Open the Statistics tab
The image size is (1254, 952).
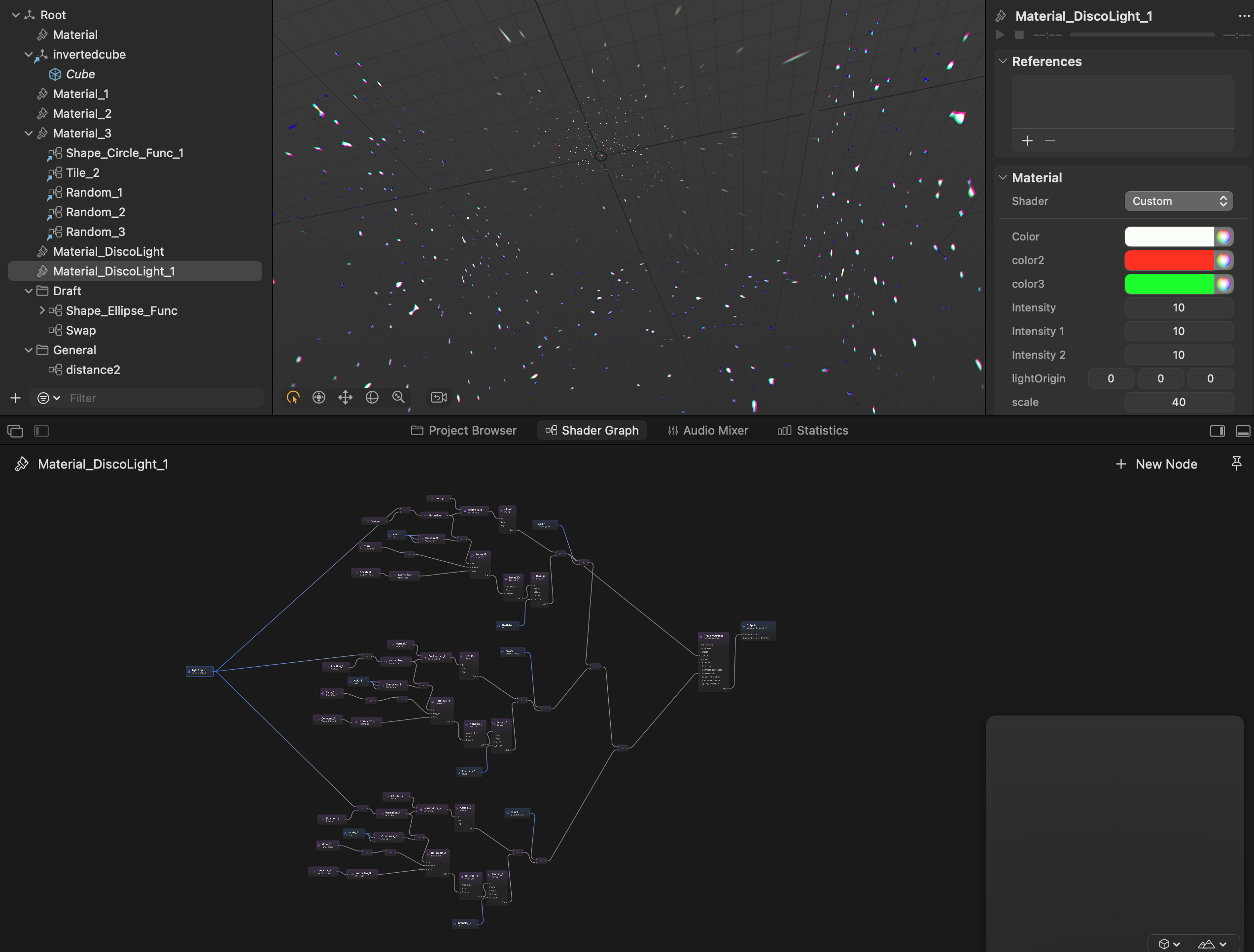pos(813,431)
